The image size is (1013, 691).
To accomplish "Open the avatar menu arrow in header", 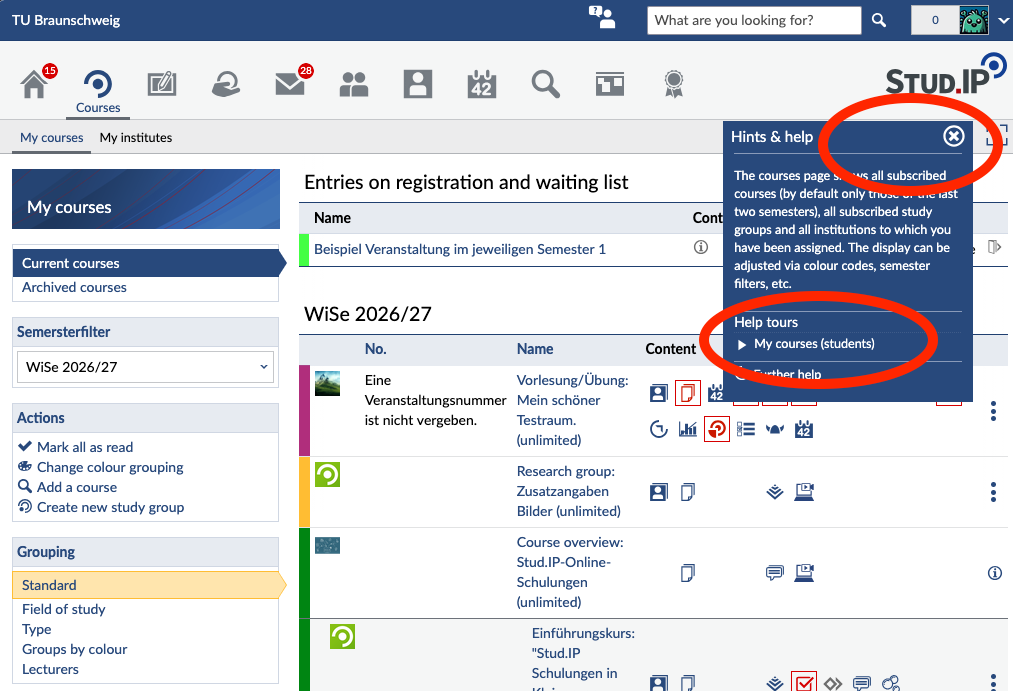I will 1003,21.
